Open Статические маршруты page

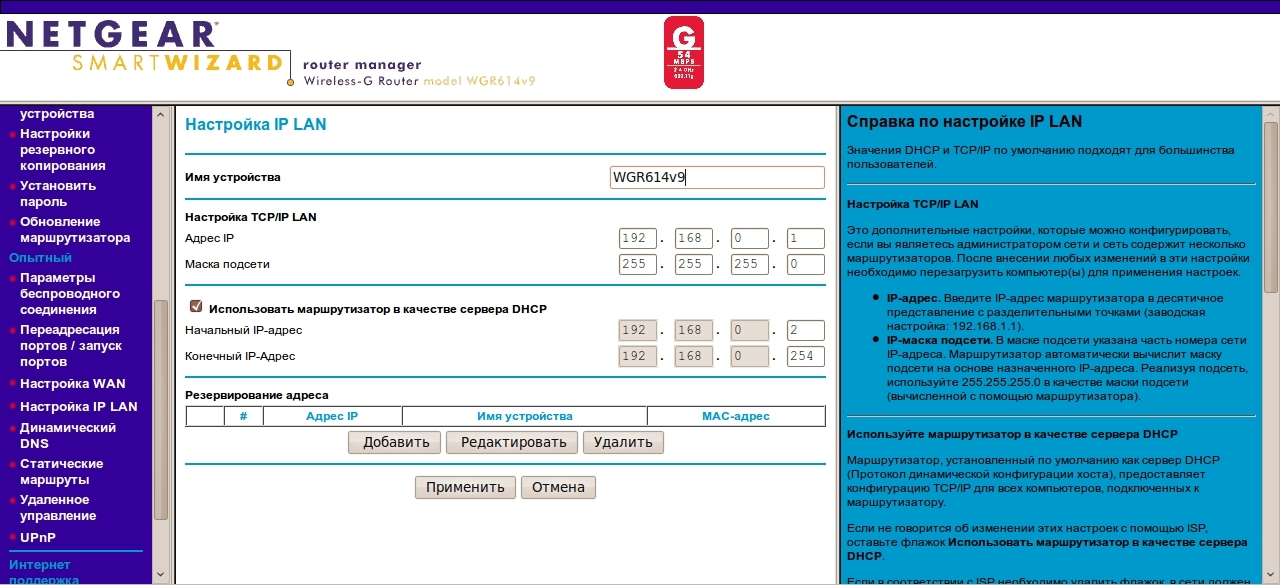tap(62, 472)
